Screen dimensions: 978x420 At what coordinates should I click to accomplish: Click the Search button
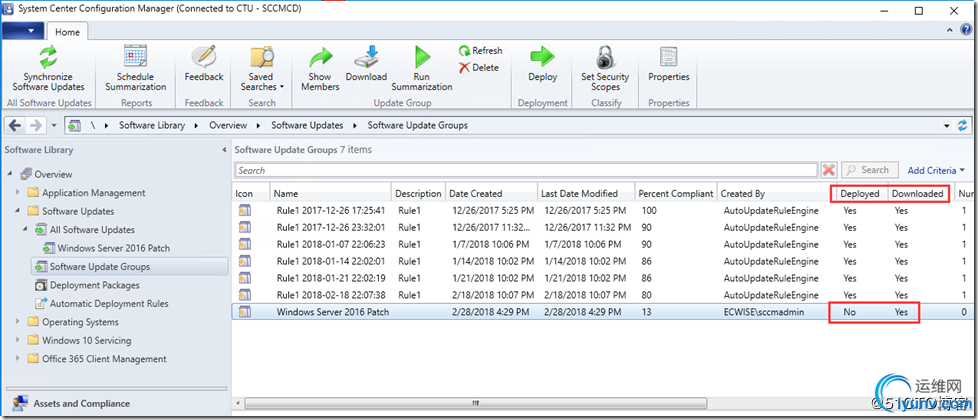pos(870,170)
